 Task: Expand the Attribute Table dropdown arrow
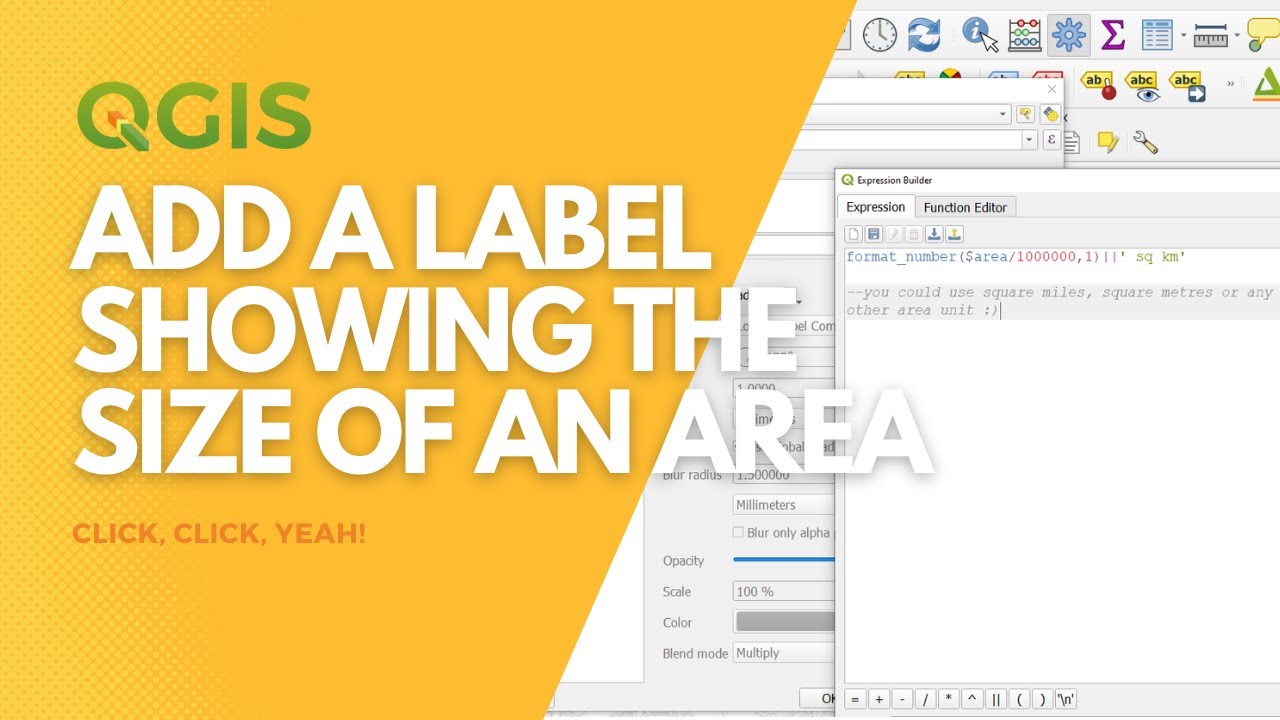tap(1183, 37)
